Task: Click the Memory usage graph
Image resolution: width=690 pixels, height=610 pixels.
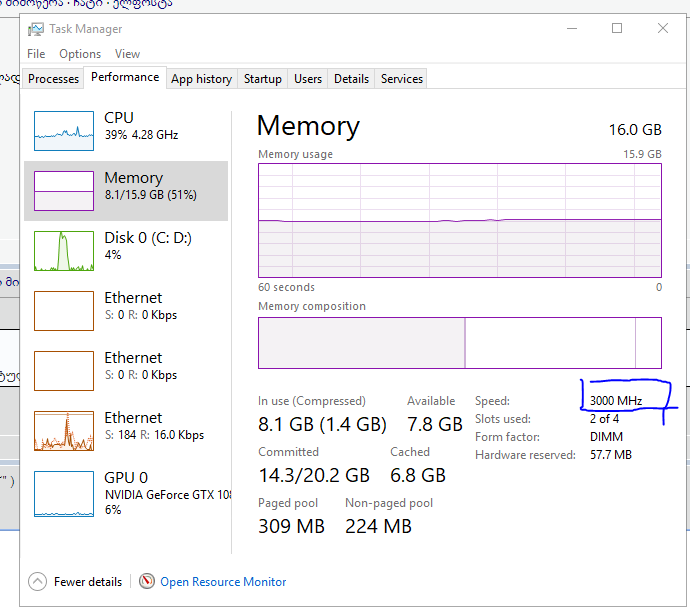Action: [x=460, y=220]
